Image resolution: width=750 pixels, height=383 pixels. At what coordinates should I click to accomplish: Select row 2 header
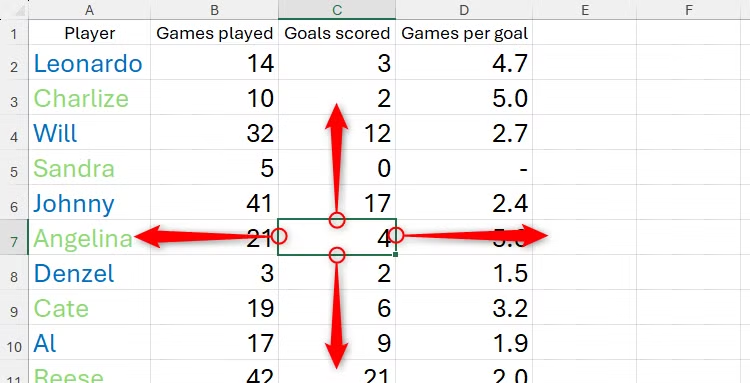point(14,62)
